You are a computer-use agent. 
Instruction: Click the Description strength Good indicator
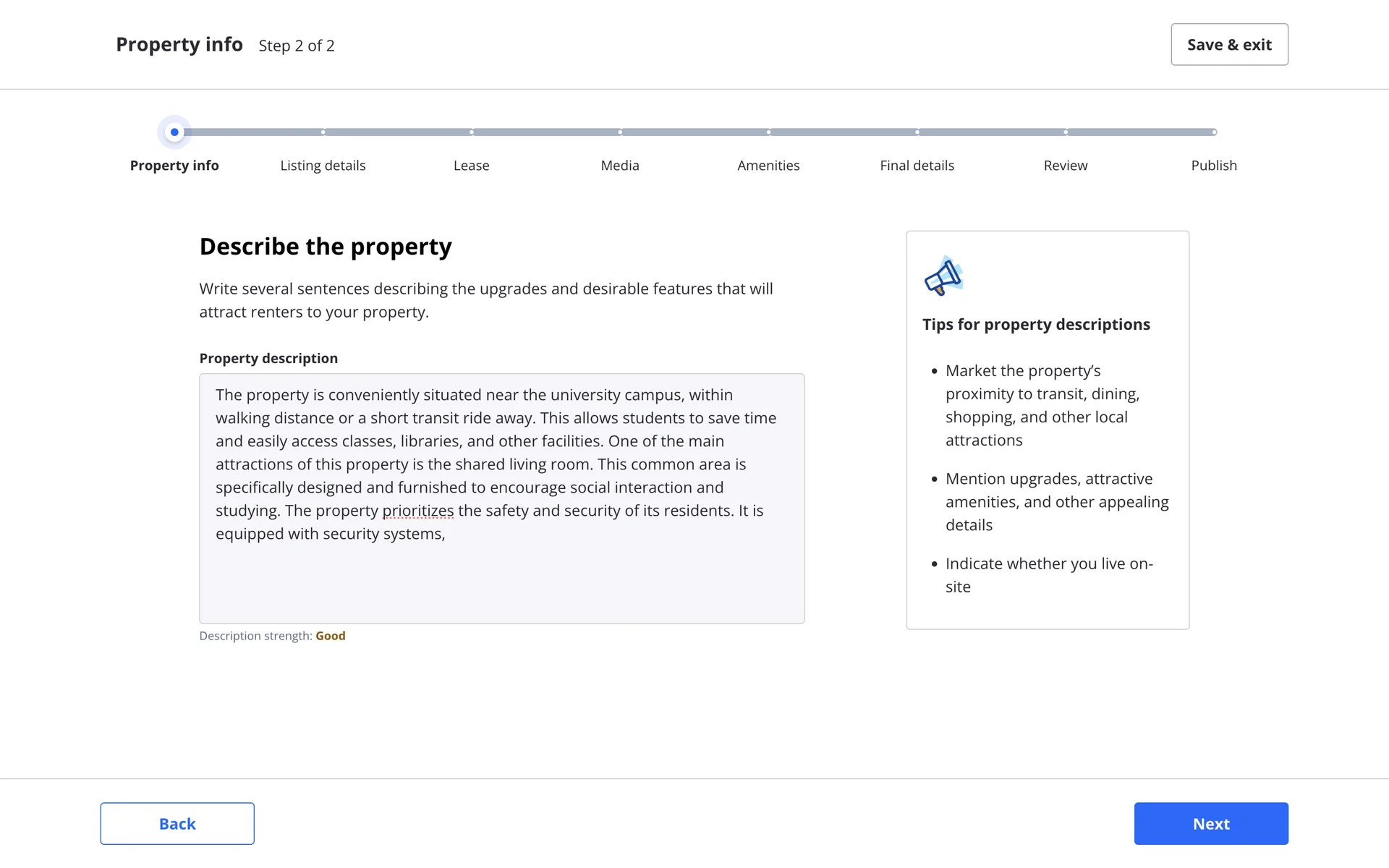point(330,636)
